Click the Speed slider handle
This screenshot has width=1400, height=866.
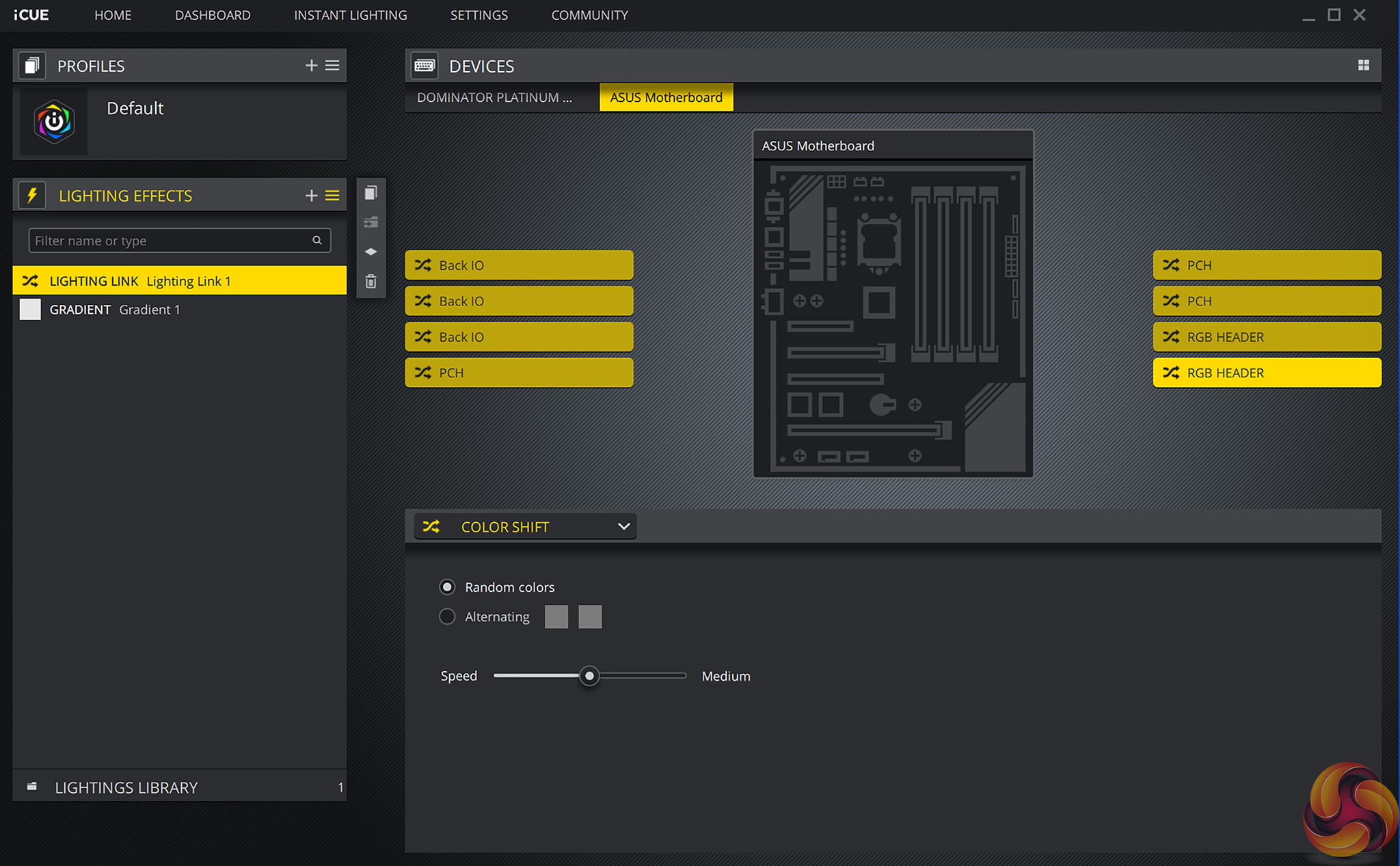click(589, 676)
